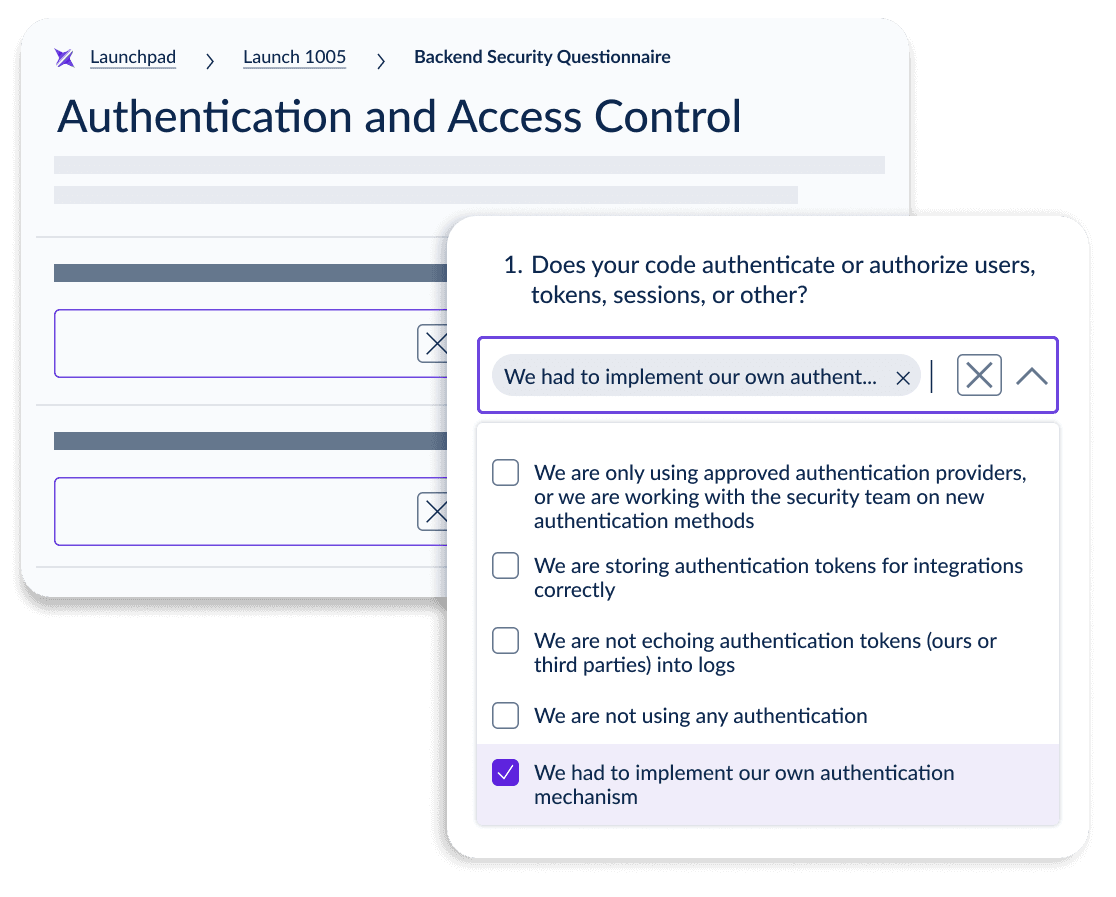Image resolution: width=1116 pixels, height=897 pixels.
Task: Tick 'We are not using any authentication'
Action: (x=506, y=716)
